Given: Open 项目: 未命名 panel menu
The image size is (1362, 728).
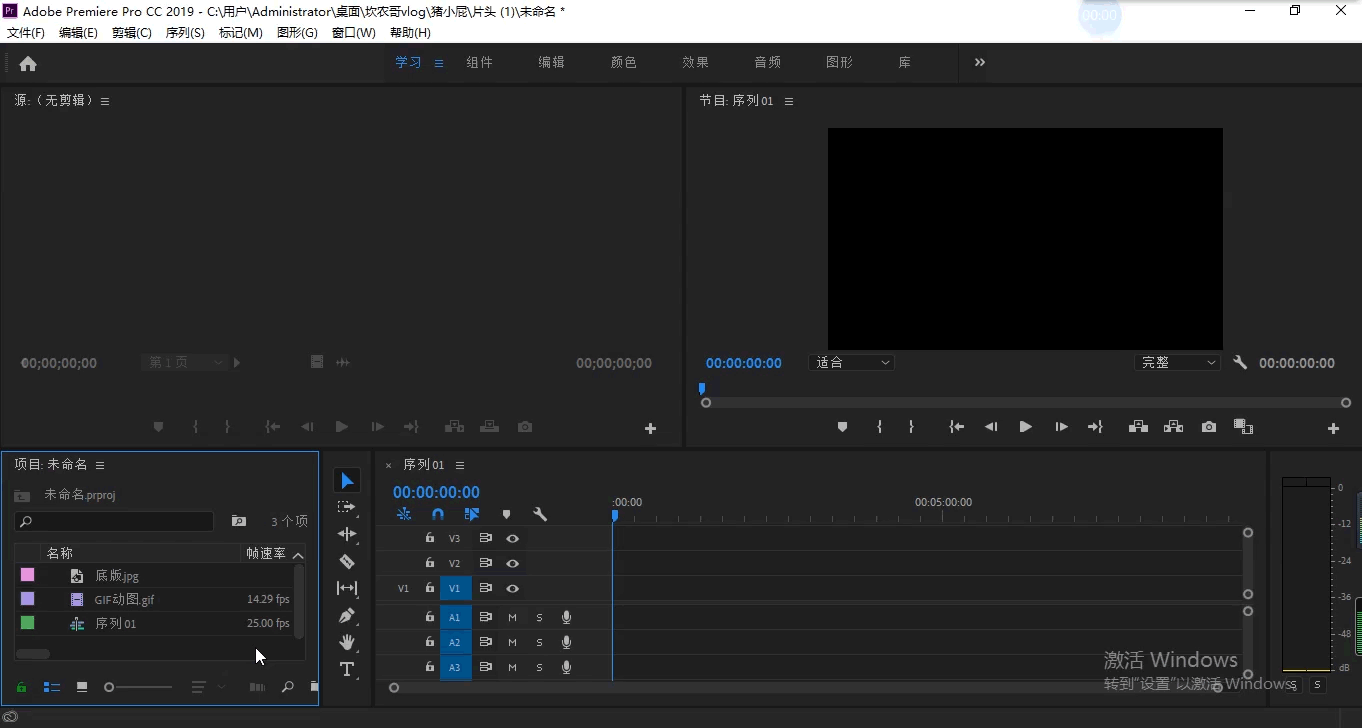Looking at the screenshot, I should coord(100,465).
